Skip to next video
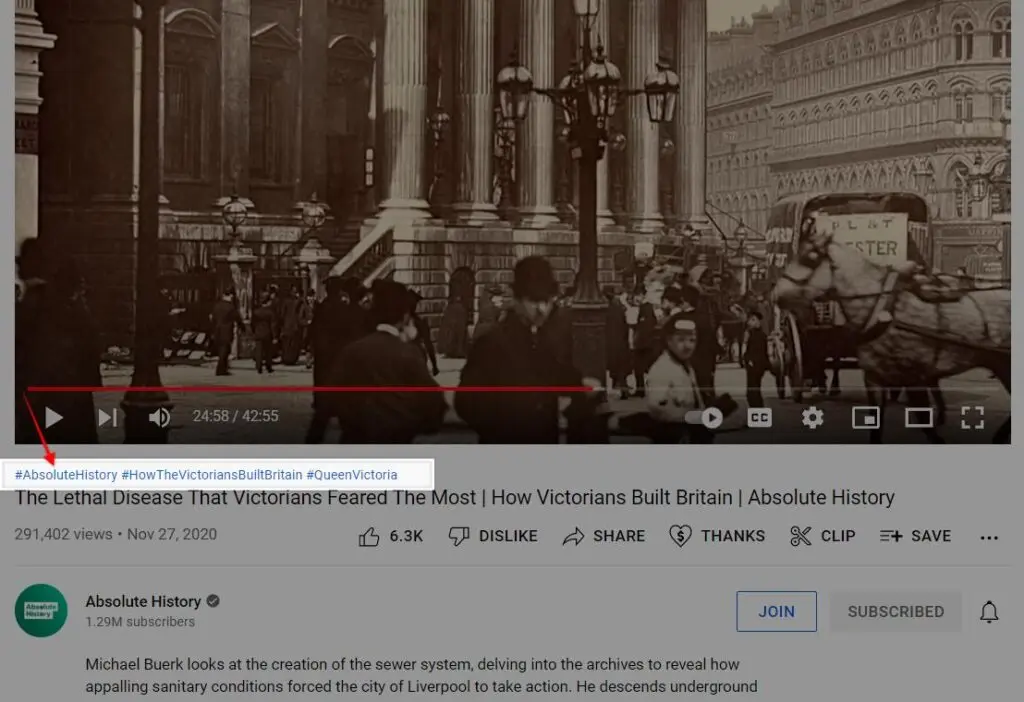This screenshot has width=1024, height=702. tap(107, 417)
